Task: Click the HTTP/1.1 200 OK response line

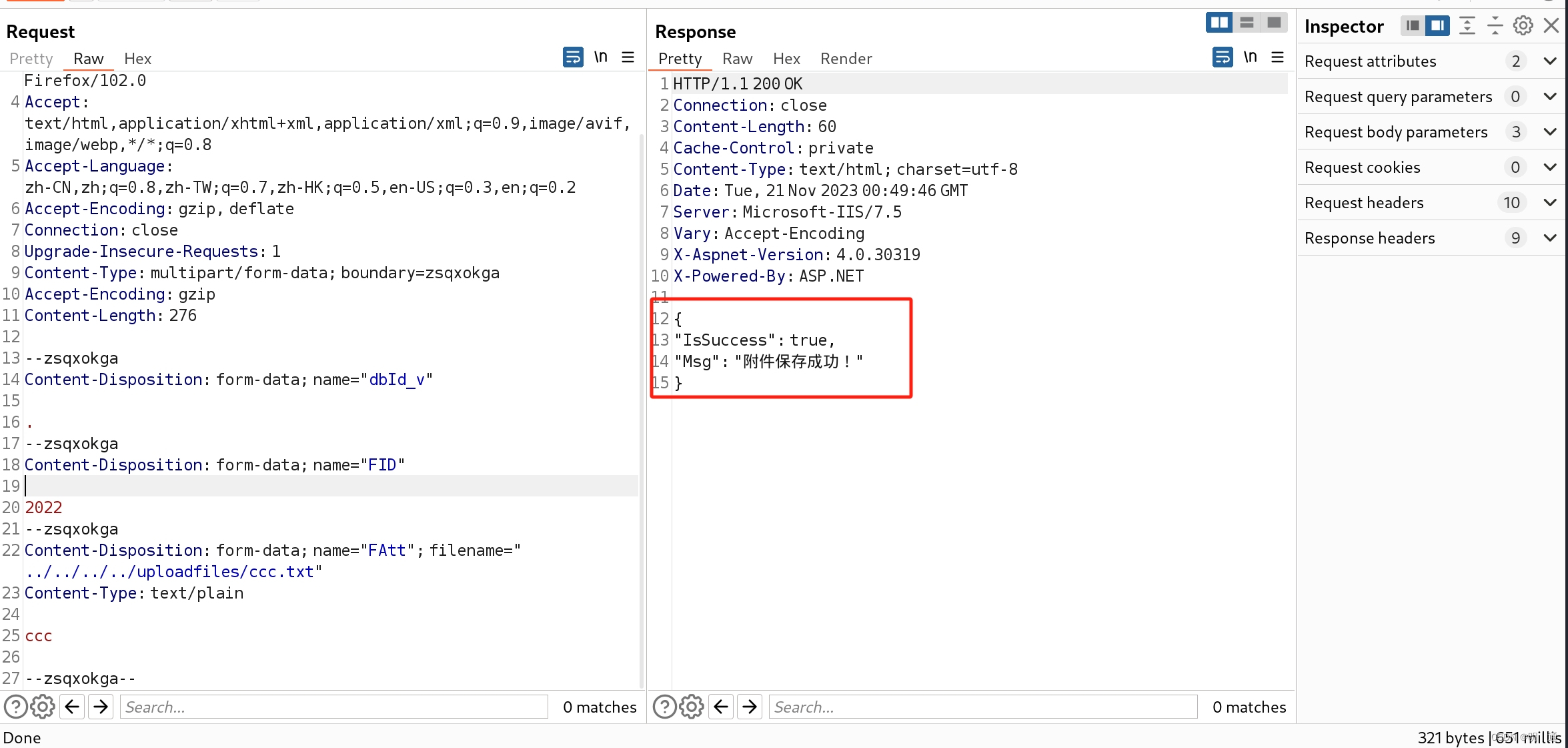Action: pos(738,83)
